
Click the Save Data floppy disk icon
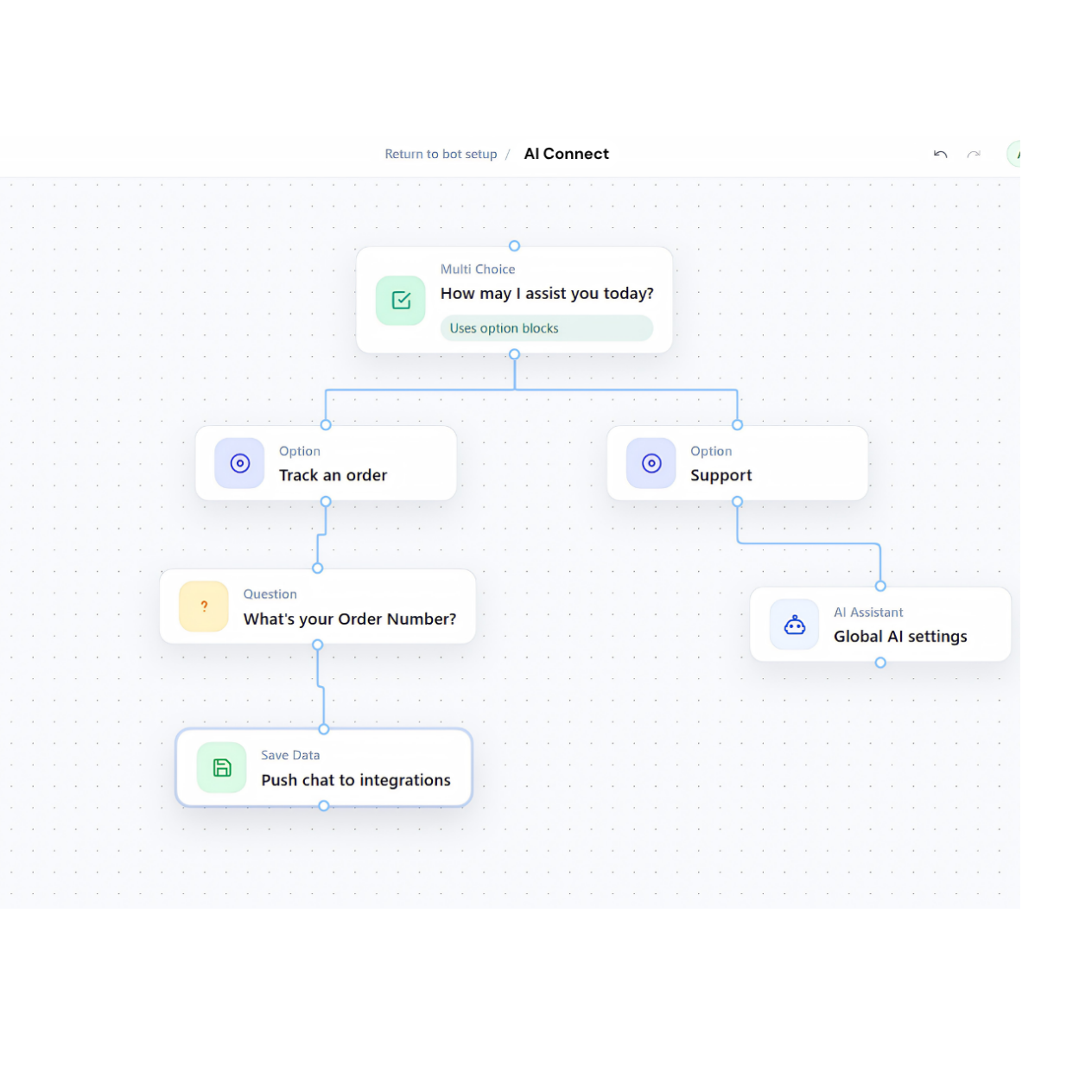point(222,767)
